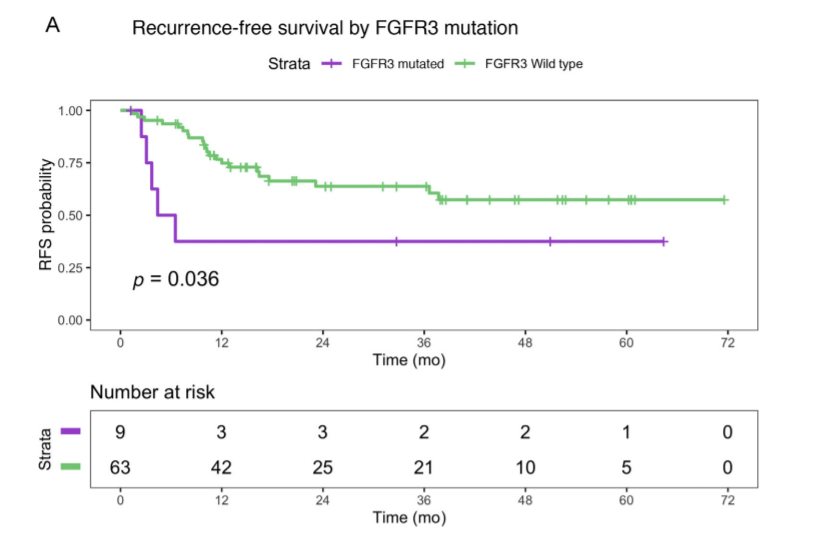Click the 0.75 y-axis tick label

[70, 163]
